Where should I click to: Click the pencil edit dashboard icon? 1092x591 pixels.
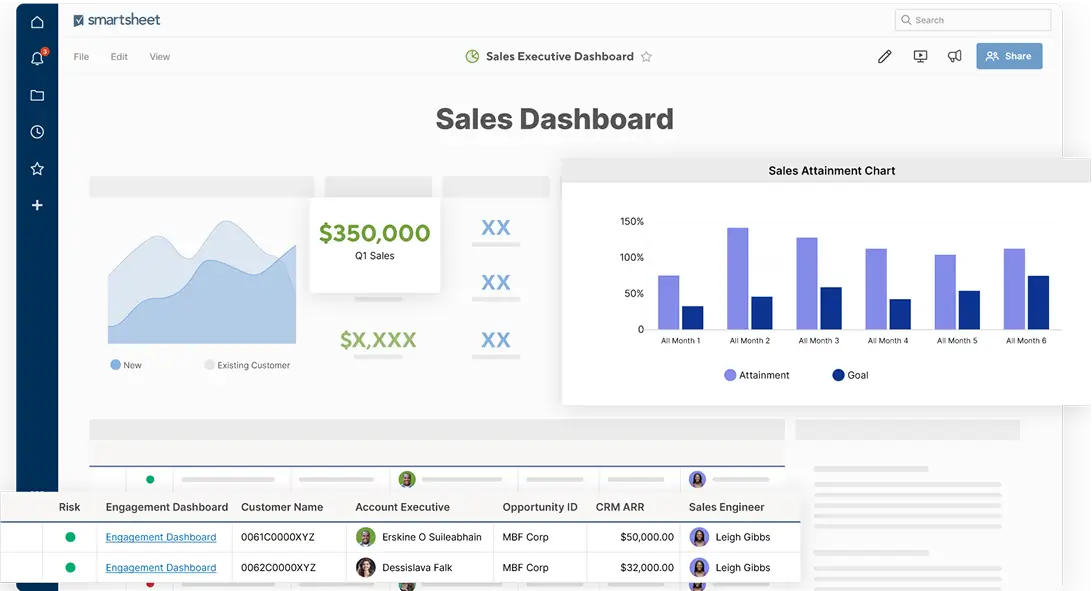click(x=884, y=56)
